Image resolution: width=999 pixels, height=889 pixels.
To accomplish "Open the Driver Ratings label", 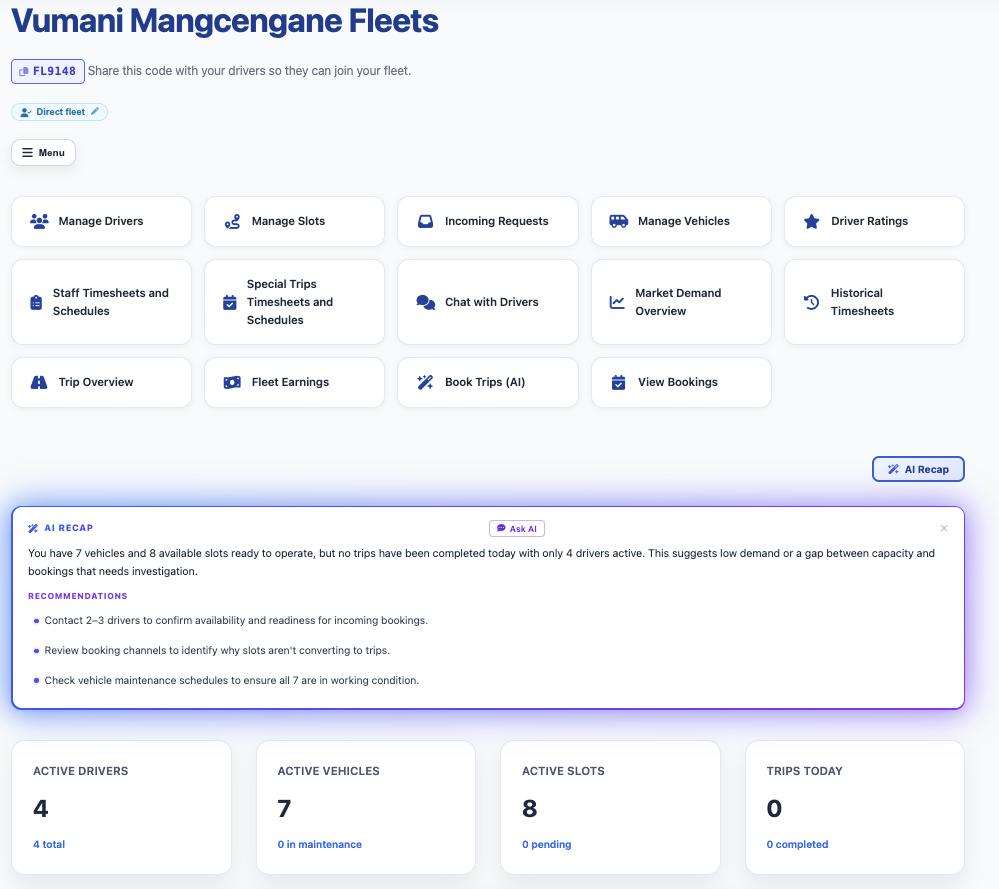I will 870,221.
